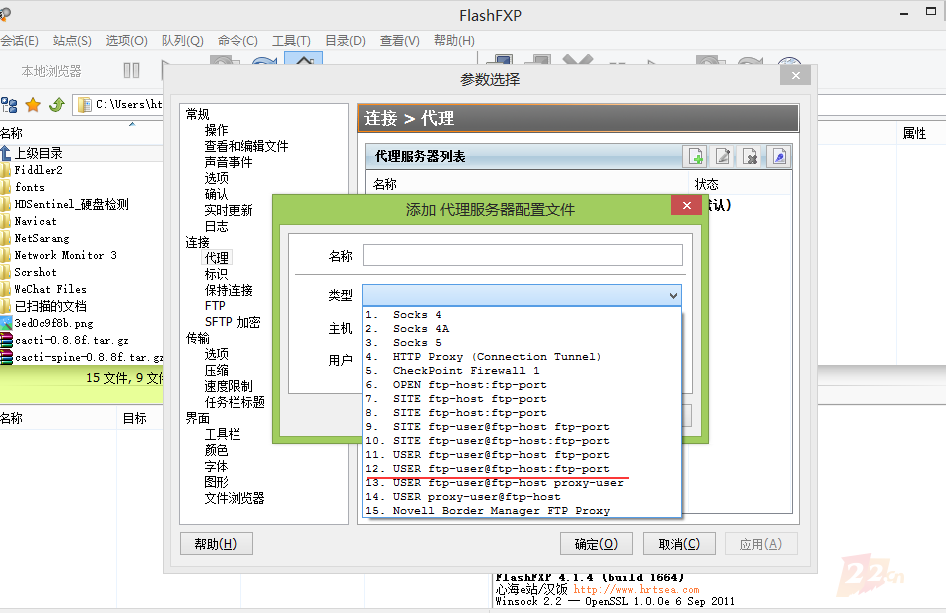Select Novell Border Manager FTP Proxy
The height and width of the screenshot is (613, 946).
(522, 510)
